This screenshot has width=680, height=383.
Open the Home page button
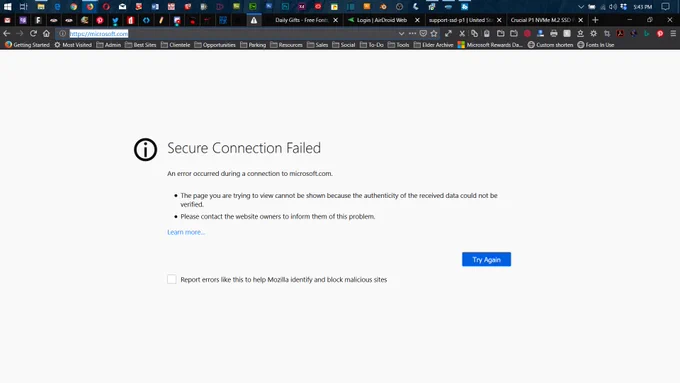46,33
